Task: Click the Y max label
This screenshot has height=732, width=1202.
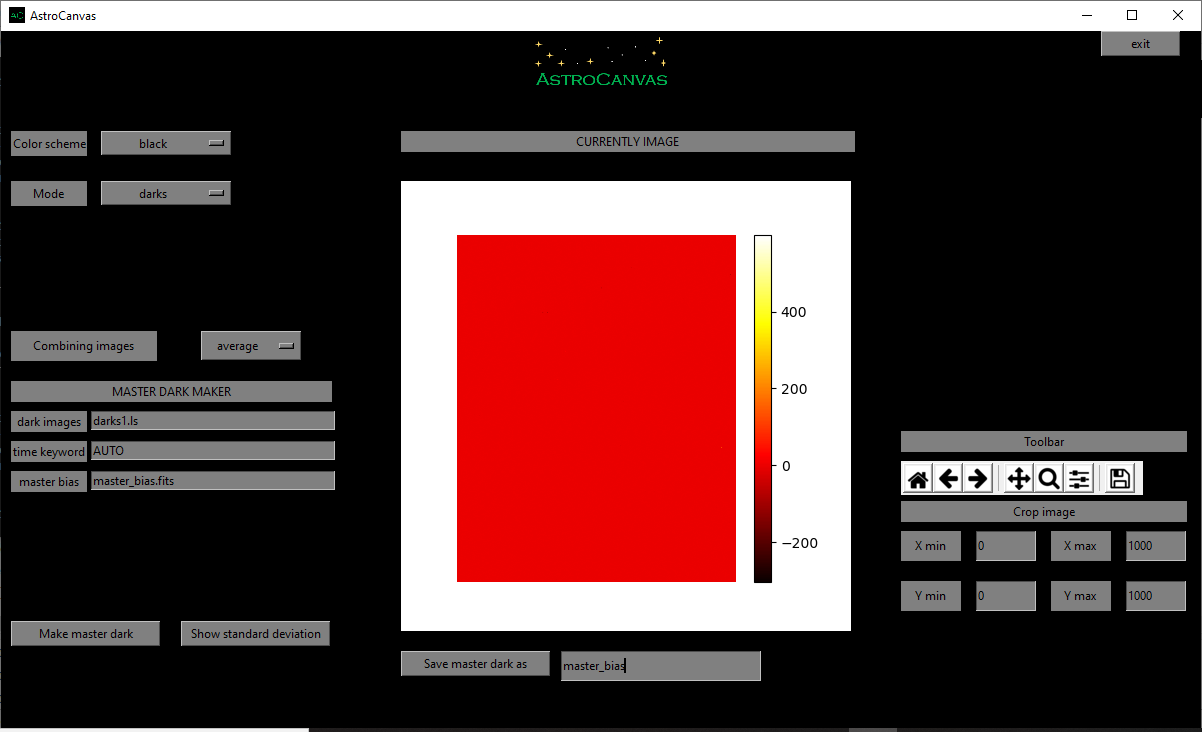Action: (x=1081, y=595)
